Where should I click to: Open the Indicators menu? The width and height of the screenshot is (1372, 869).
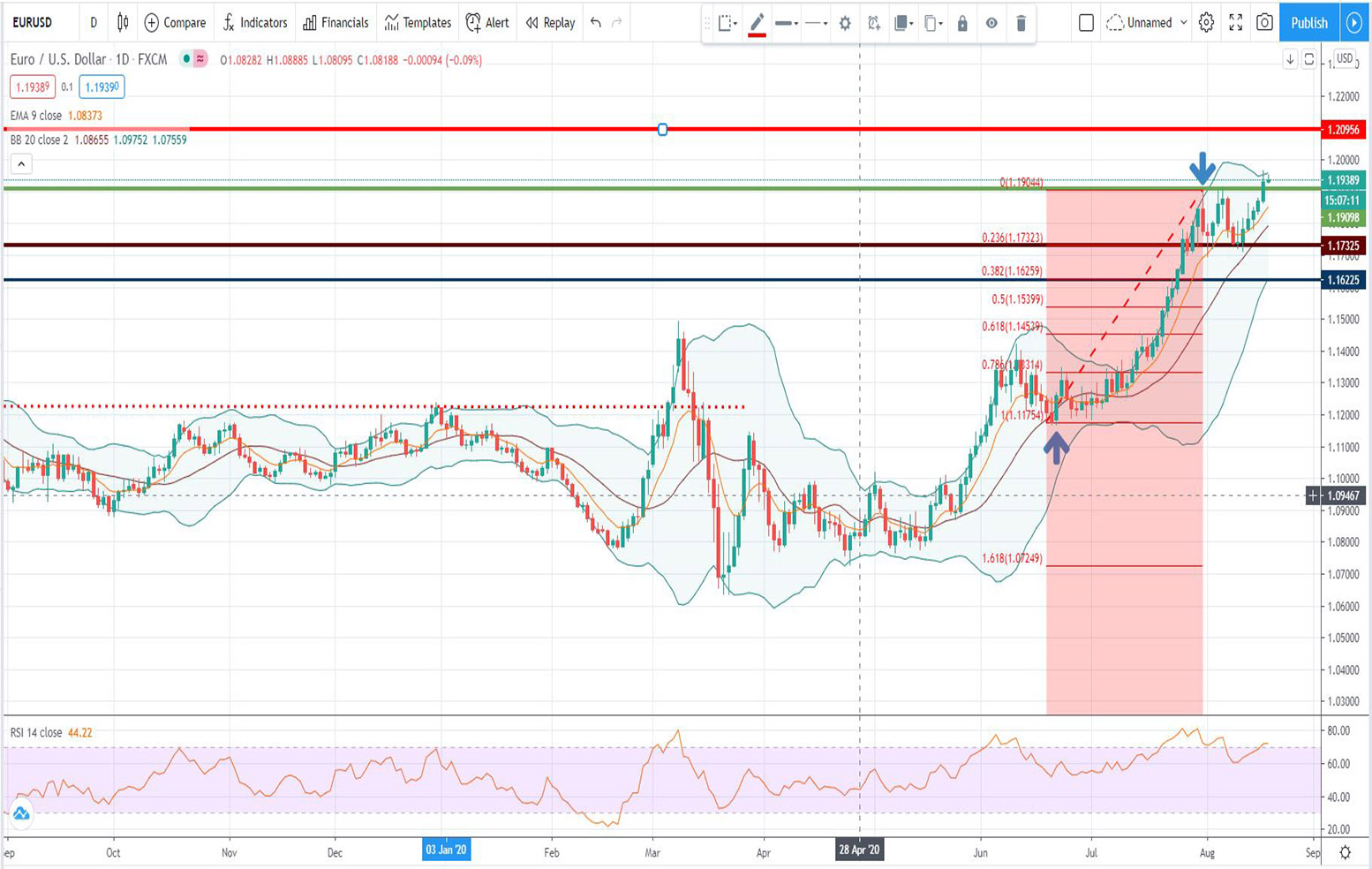254,23
